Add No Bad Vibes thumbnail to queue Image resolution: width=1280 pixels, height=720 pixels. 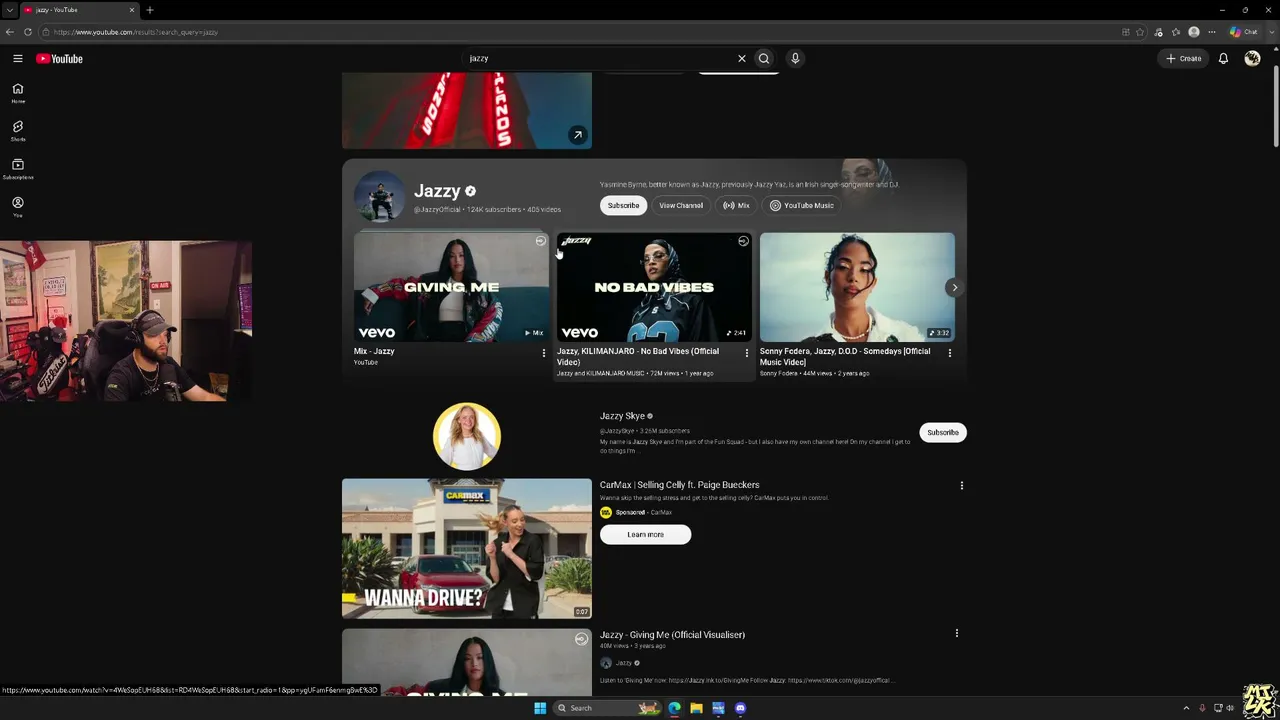743,241
